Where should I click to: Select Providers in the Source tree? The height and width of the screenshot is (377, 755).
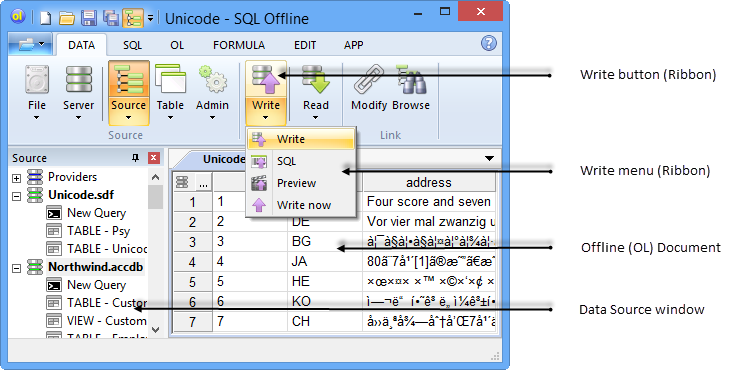[72, 177]
